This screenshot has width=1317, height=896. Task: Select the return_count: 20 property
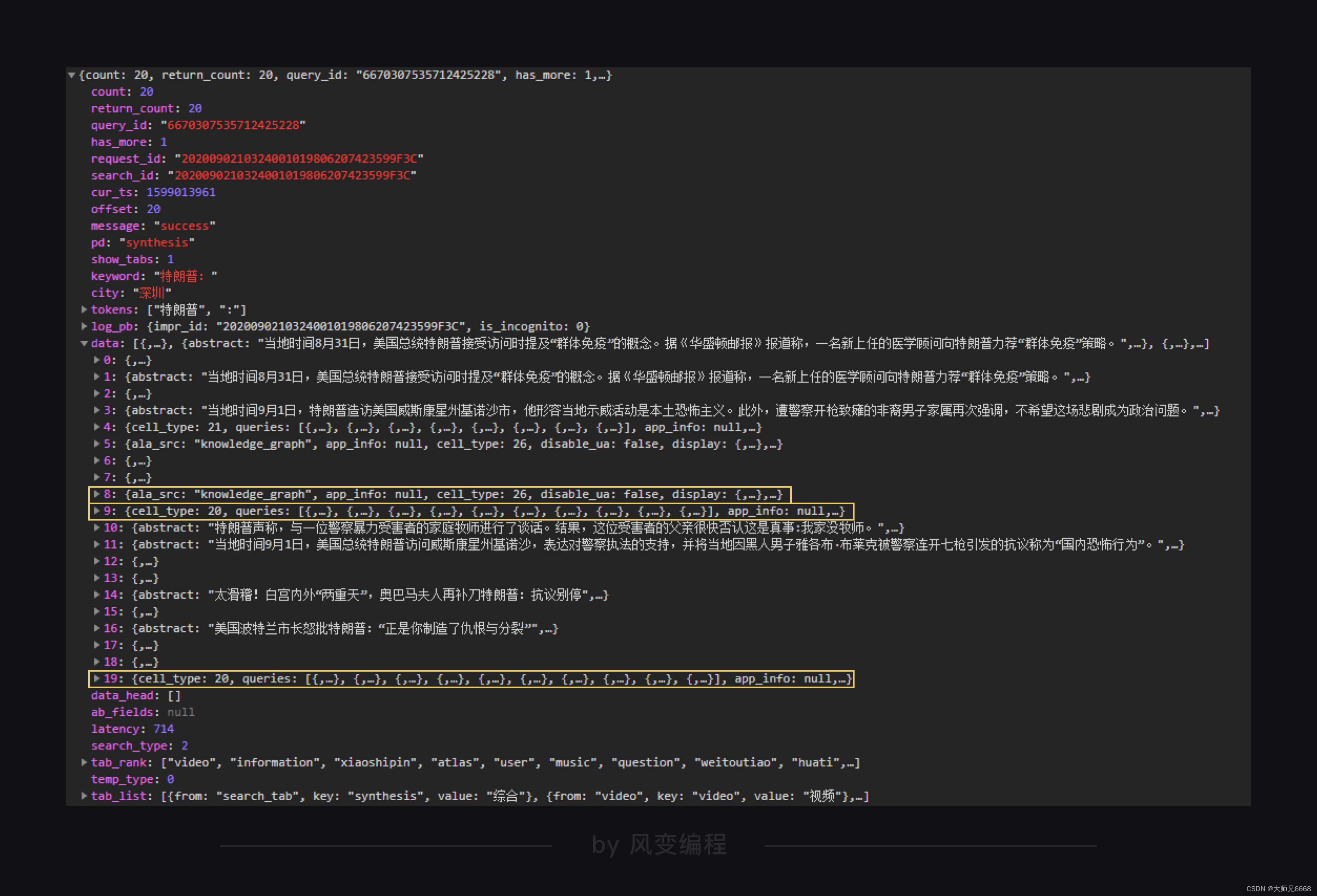146,108
